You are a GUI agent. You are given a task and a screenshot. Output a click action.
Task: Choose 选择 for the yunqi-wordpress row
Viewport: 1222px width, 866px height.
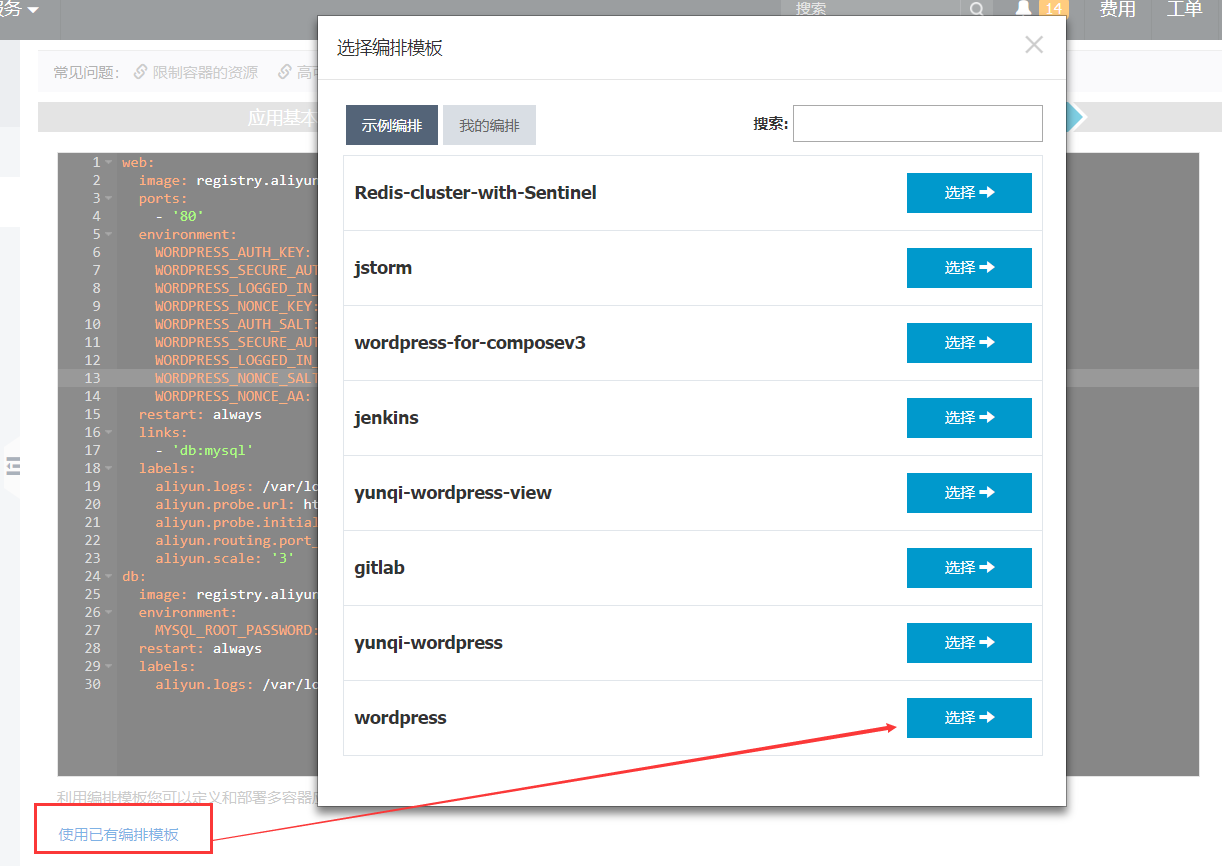[x=969, y=642]
